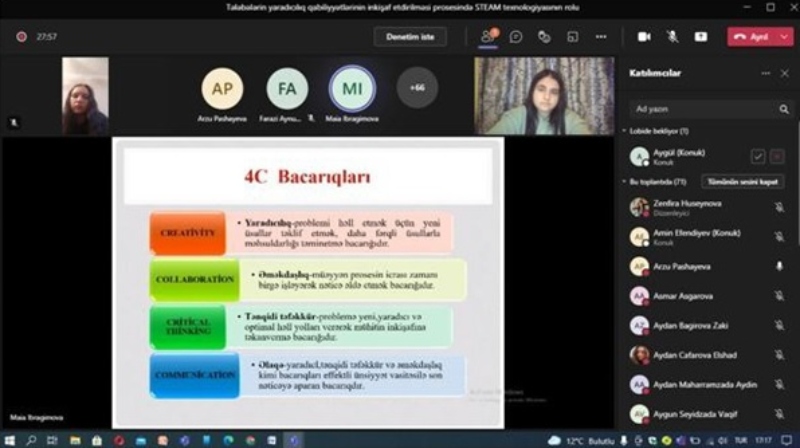Decline Aygül with the red X button
The width and height of the screenshot is (800, 448).
(x=777, y=156)
